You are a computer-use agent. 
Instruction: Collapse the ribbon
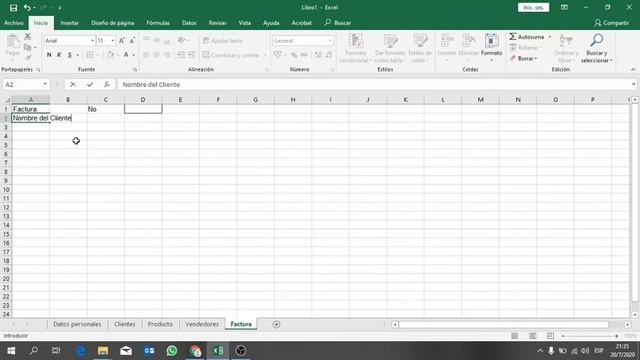pos(633,70)
